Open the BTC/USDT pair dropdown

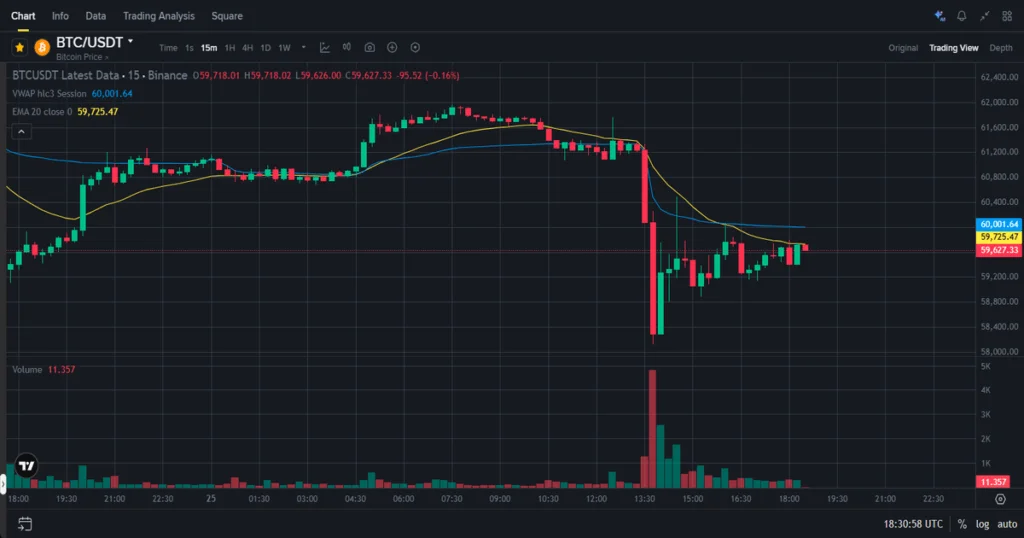click(131, 41)
